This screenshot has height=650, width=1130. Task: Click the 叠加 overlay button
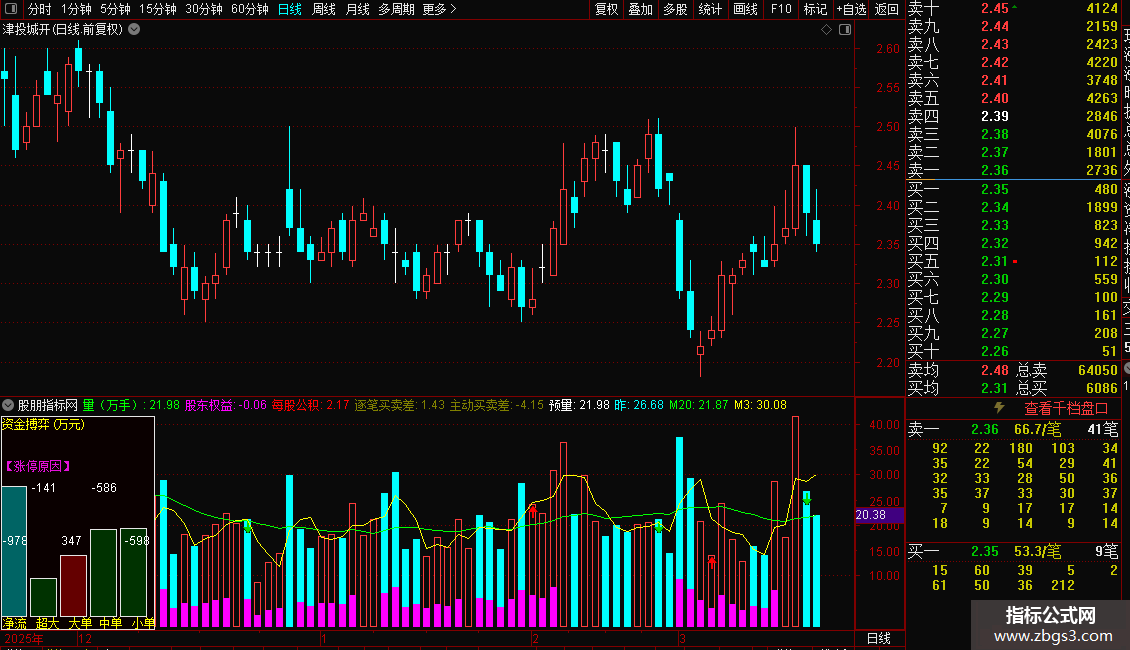coord(641,9)
